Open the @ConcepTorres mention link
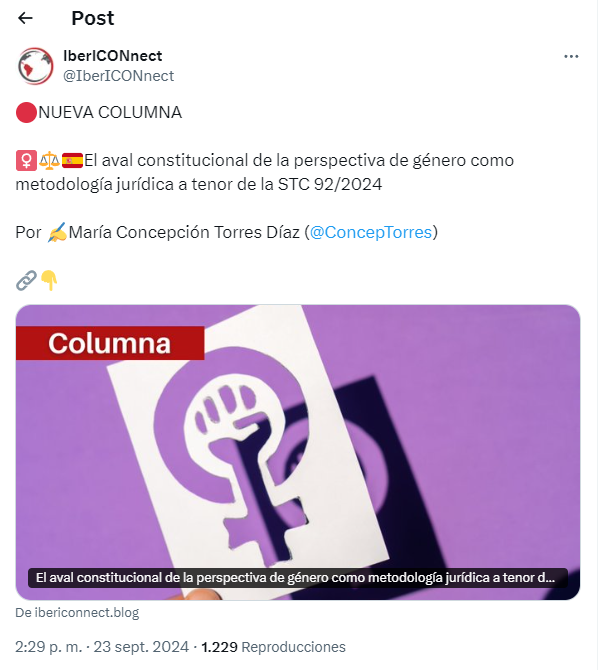Image resolution: width=606 pixels, height=670 pixels. tap(371, 232)
